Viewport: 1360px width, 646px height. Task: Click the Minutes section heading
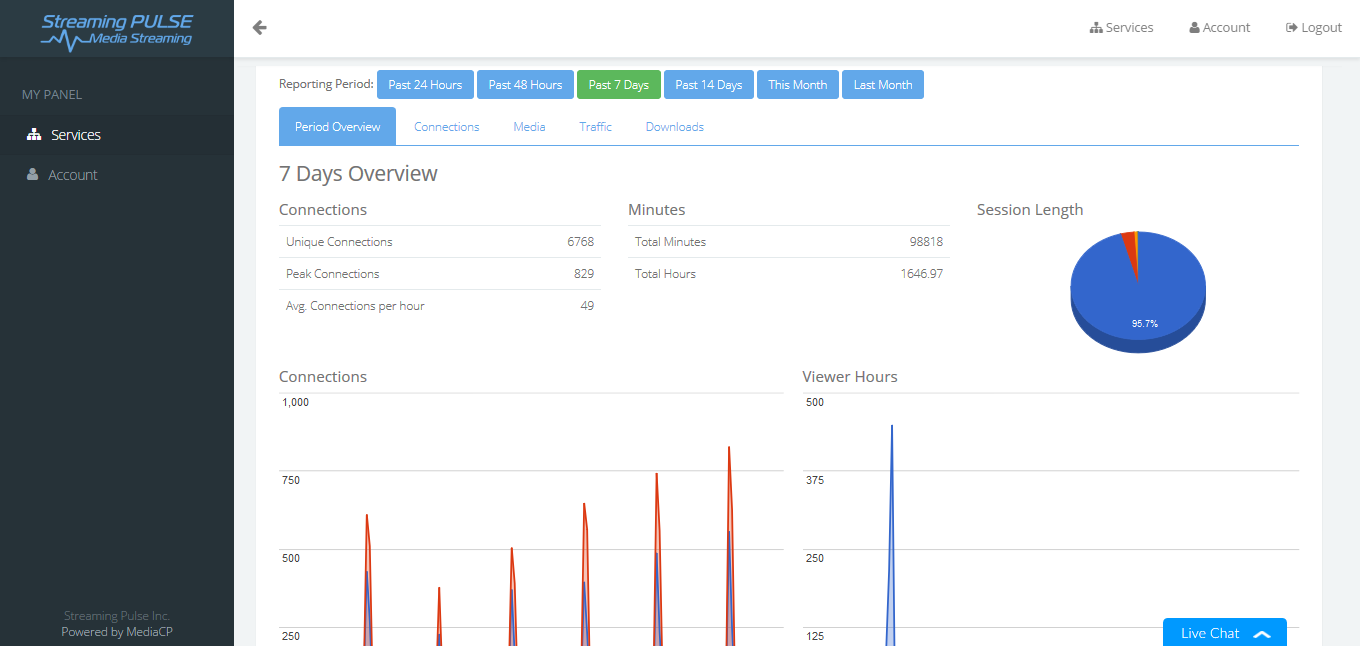click(x=657, y=210)
